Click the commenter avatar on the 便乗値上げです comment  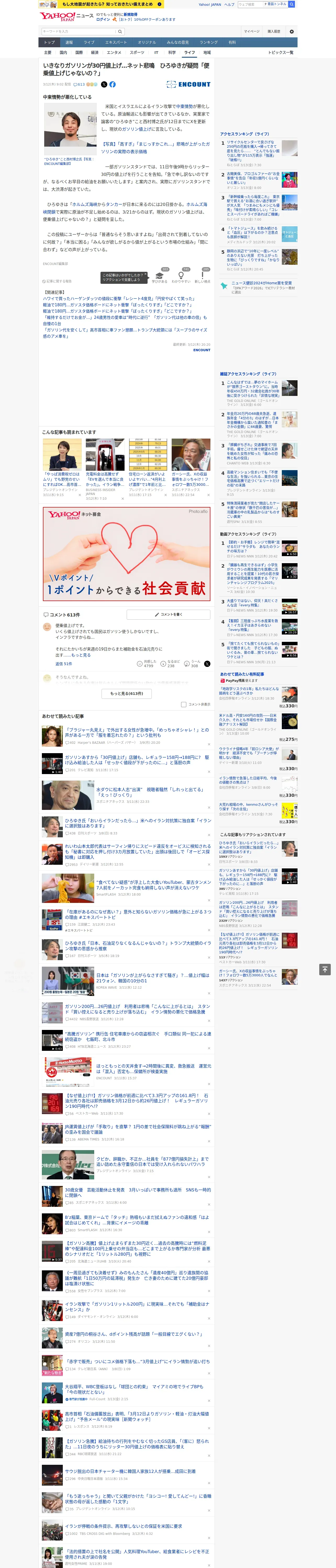(47, 626)
